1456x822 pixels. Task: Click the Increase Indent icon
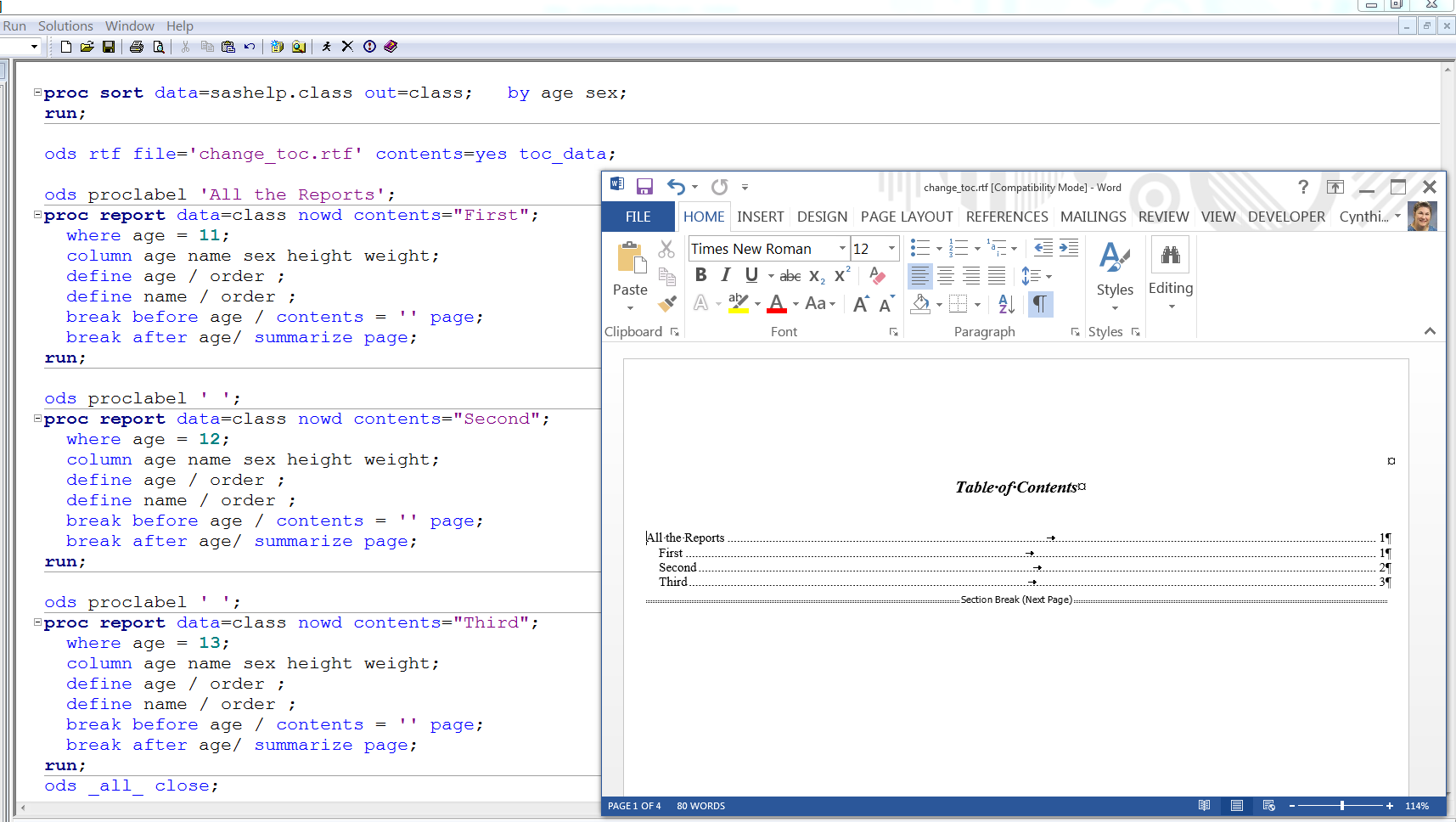tap(1069, 248)
